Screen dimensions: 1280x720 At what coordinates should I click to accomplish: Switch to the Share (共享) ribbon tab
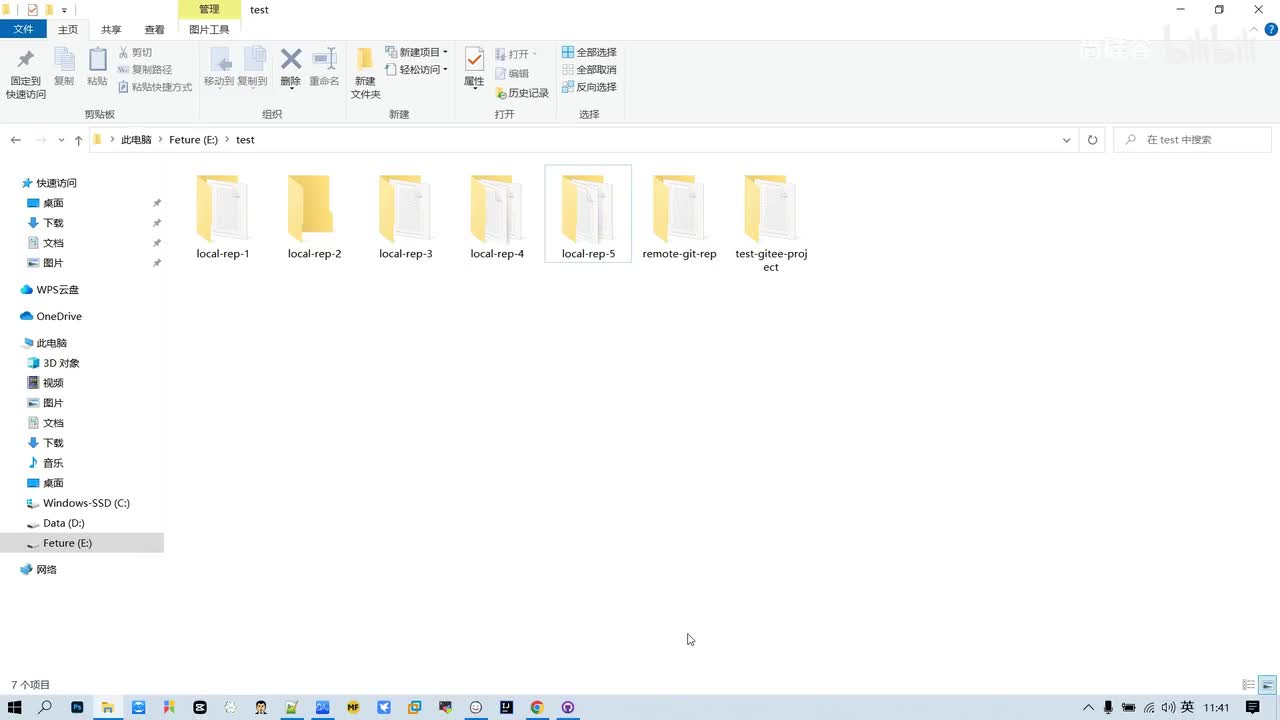point(111,30)
